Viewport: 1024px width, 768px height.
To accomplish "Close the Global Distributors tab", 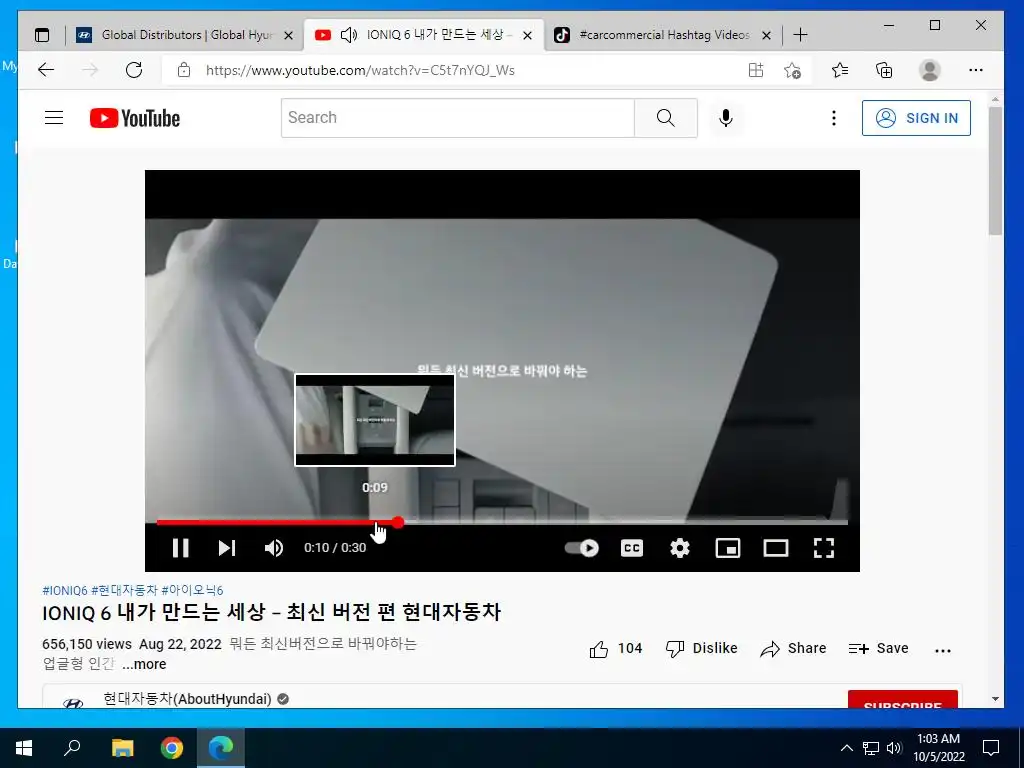I will coord(288,36).
